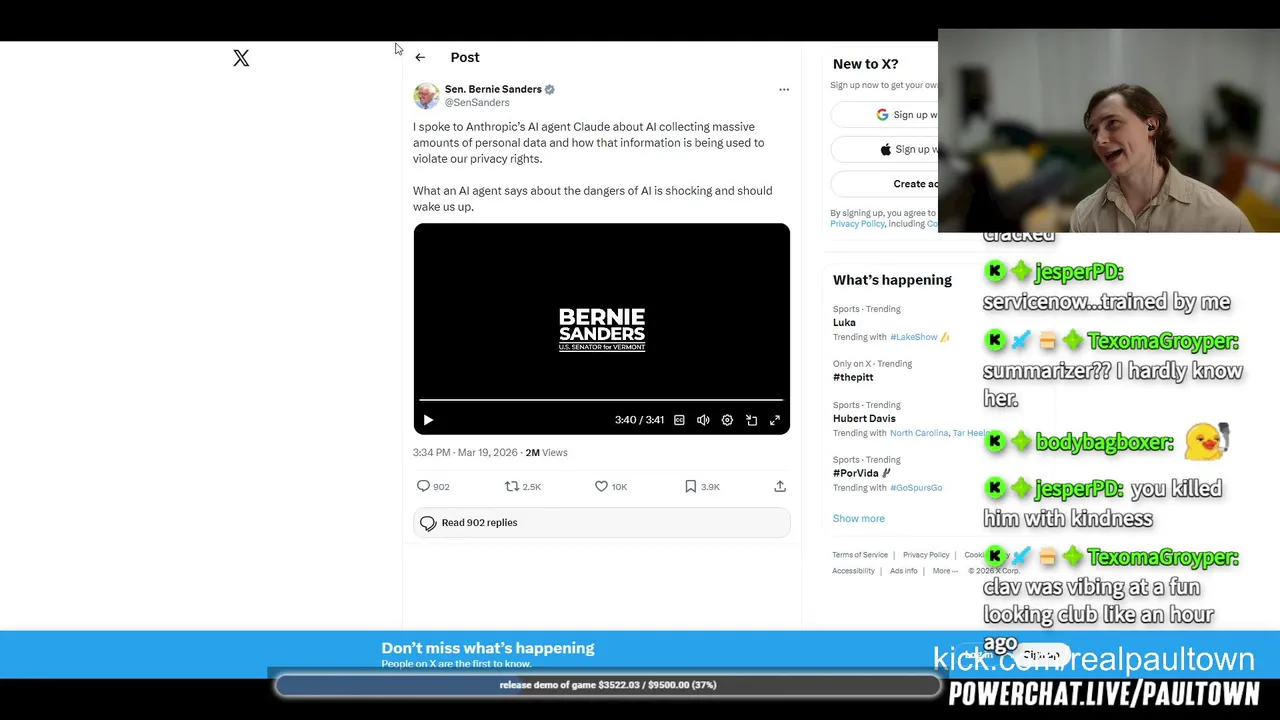
Task: Click the X logo home icon
Action: click(x=241, y=58)
